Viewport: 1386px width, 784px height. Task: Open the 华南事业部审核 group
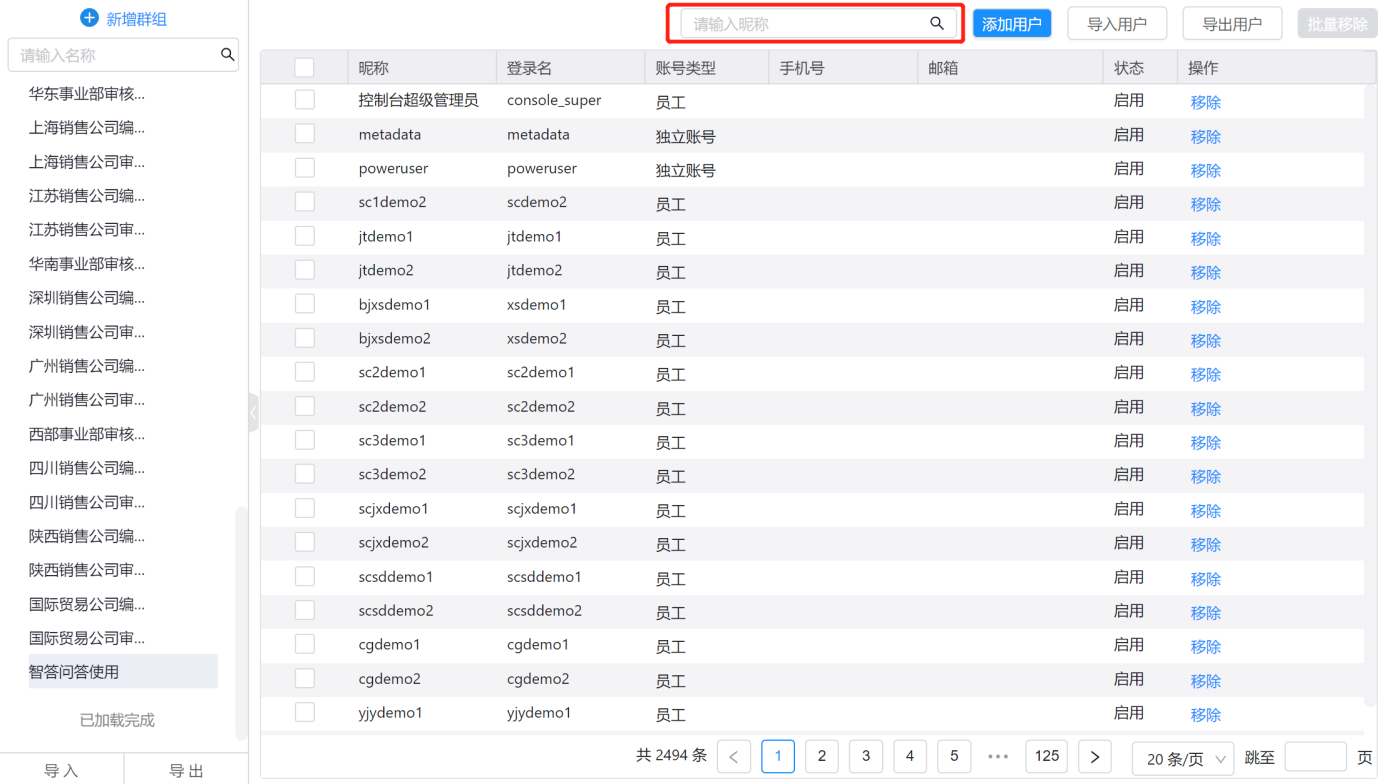point(87,264)
